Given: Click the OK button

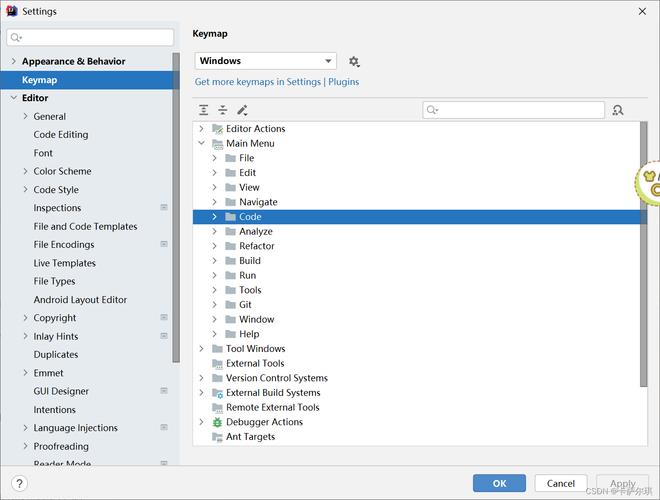Looking at the screenshot, I should pos(499,483).
